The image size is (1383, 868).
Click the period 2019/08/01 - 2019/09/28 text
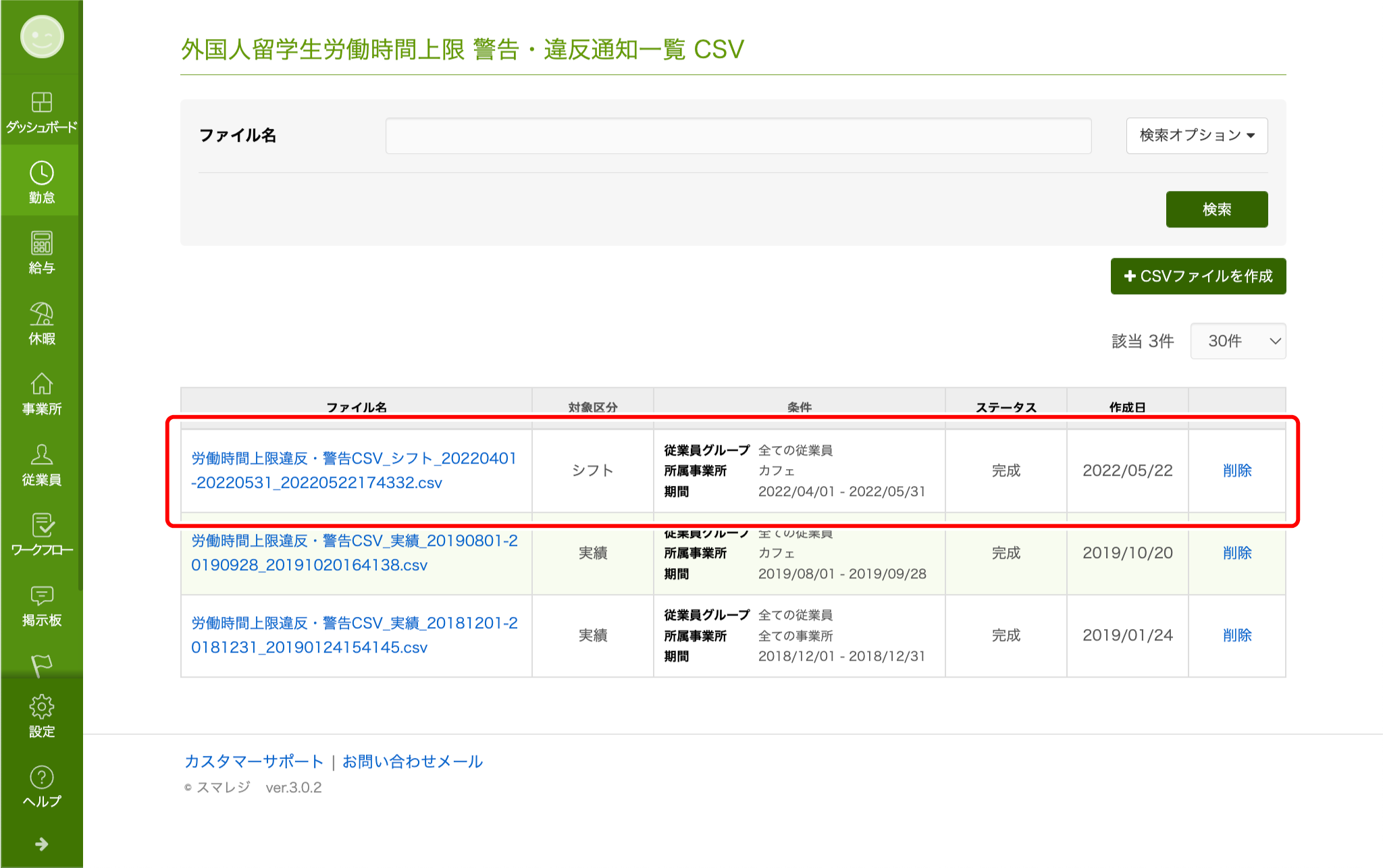[842, 574]
